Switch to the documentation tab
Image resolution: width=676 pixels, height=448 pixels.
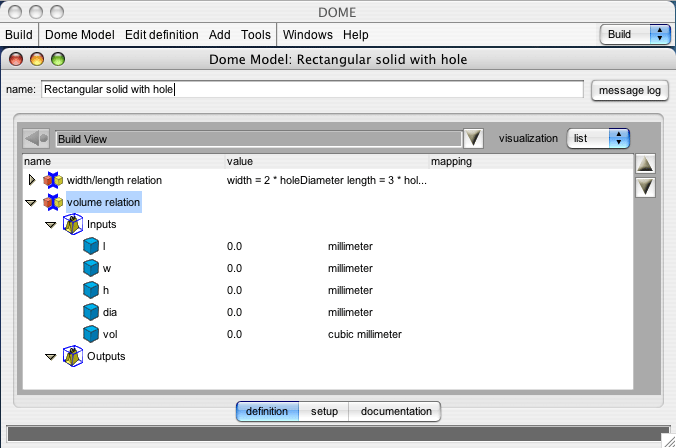pos(396,411)
